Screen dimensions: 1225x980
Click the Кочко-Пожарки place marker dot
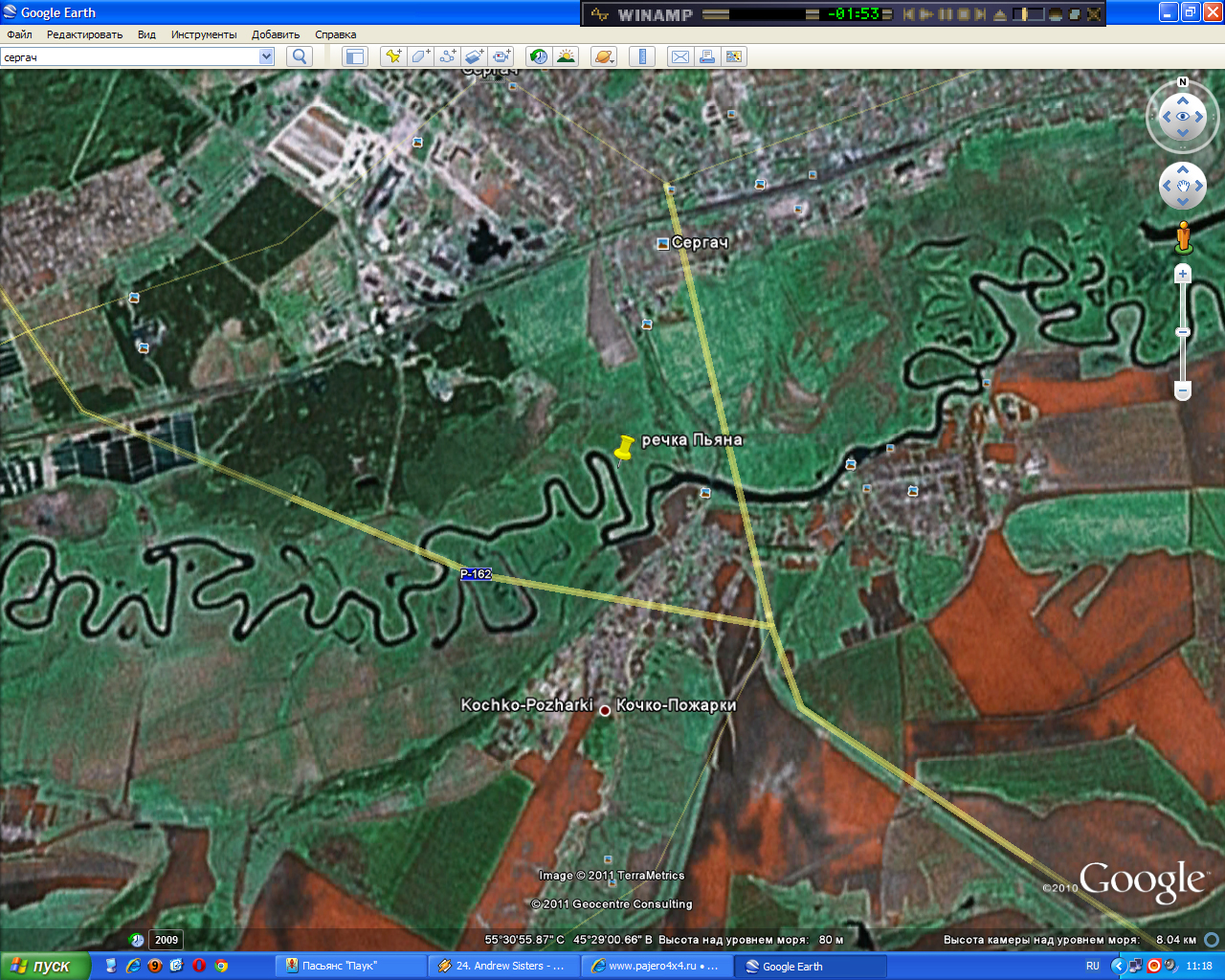pyautogui.click(x=605, y=710)
